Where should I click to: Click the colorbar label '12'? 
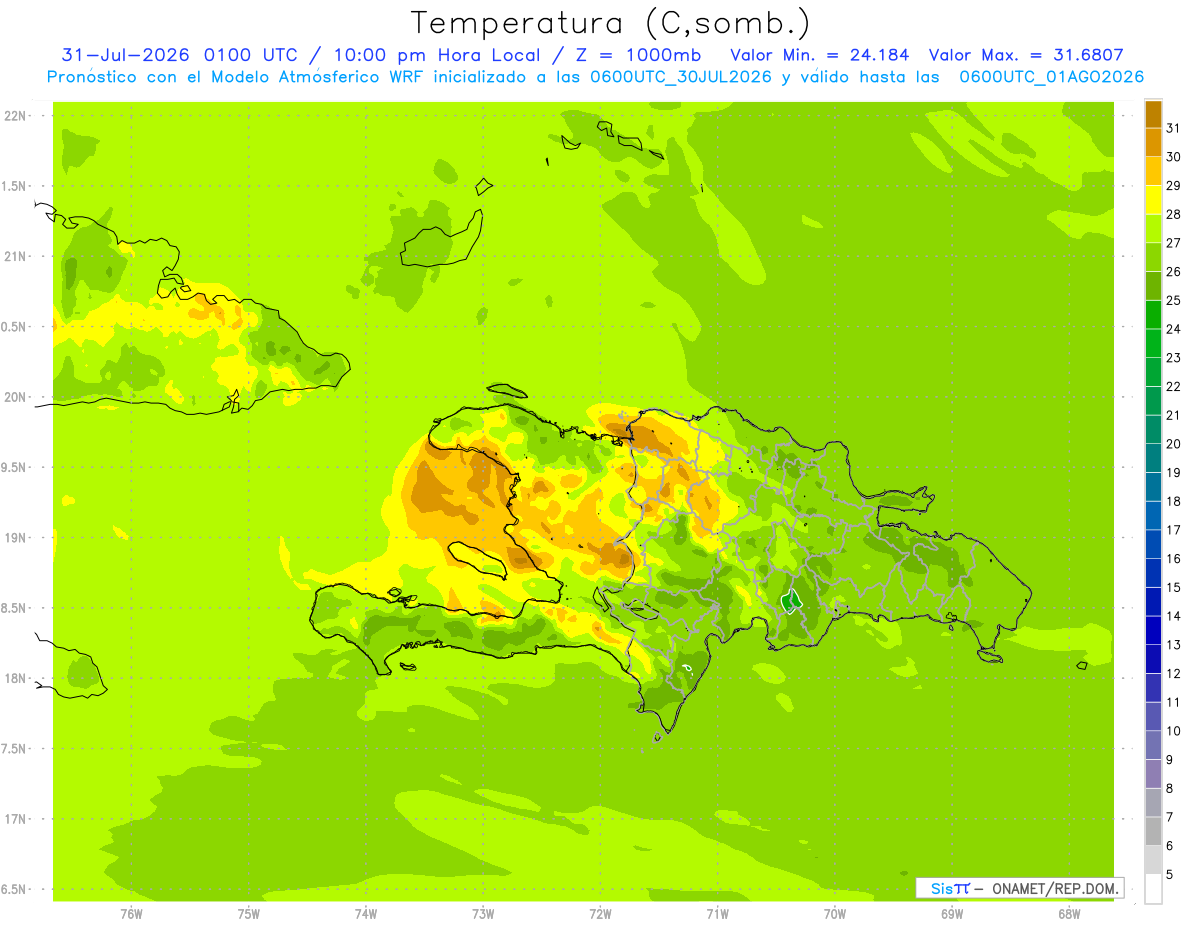[1174, 673]
